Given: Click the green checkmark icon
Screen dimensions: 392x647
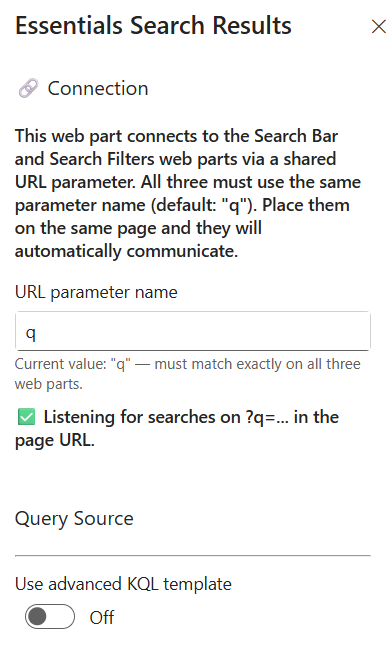Looking at the screenshot, I should 27,417.
